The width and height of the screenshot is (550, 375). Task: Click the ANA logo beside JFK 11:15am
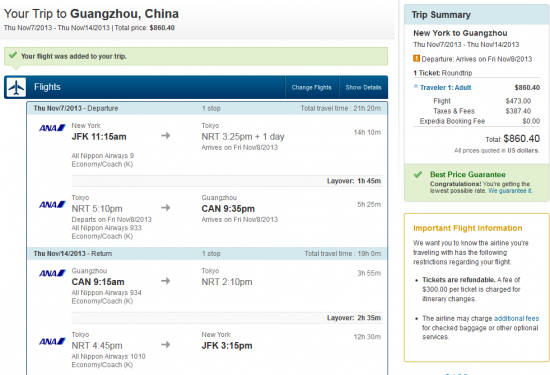point(52,128)
